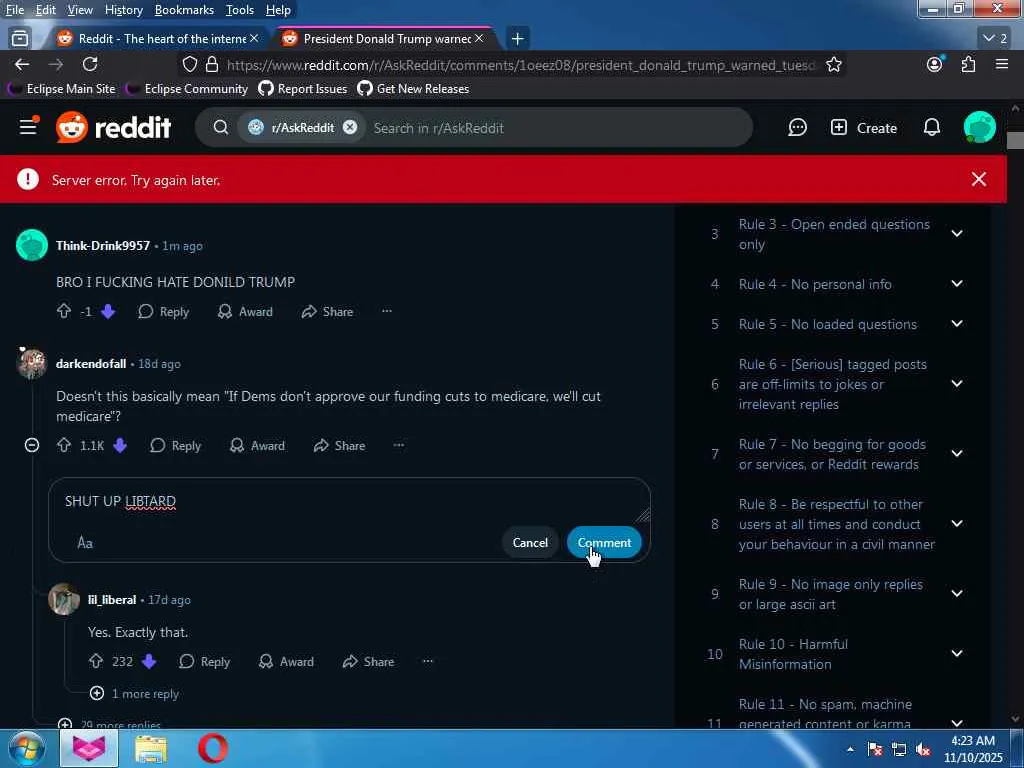This screenshot has width=1024, height=768.
Task: Open a new browser tab
Action: (x=517, y=39)
